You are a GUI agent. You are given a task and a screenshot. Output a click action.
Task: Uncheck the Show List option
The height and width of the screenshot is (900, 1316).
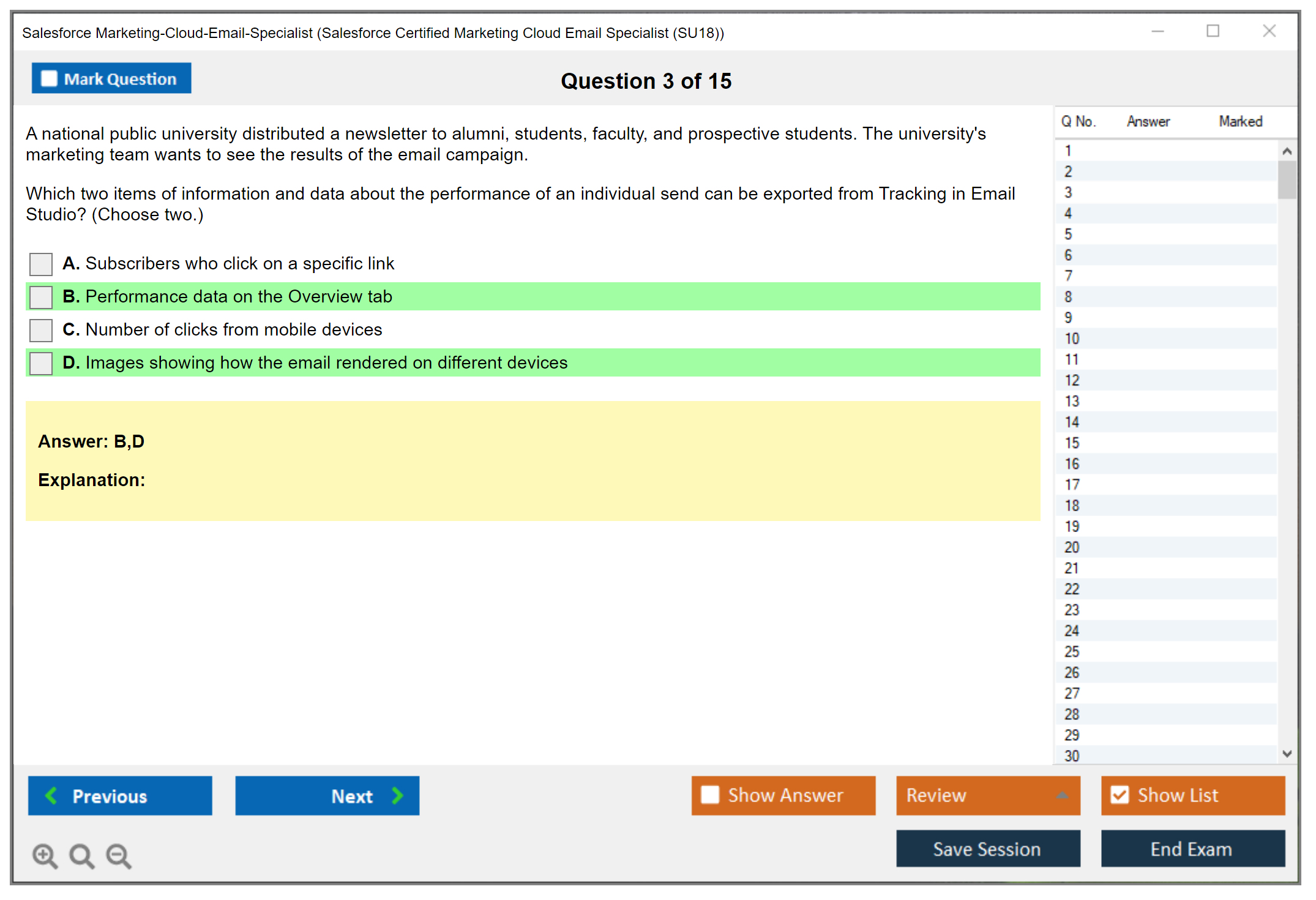pyautogui.click(x=1120, y=795)
